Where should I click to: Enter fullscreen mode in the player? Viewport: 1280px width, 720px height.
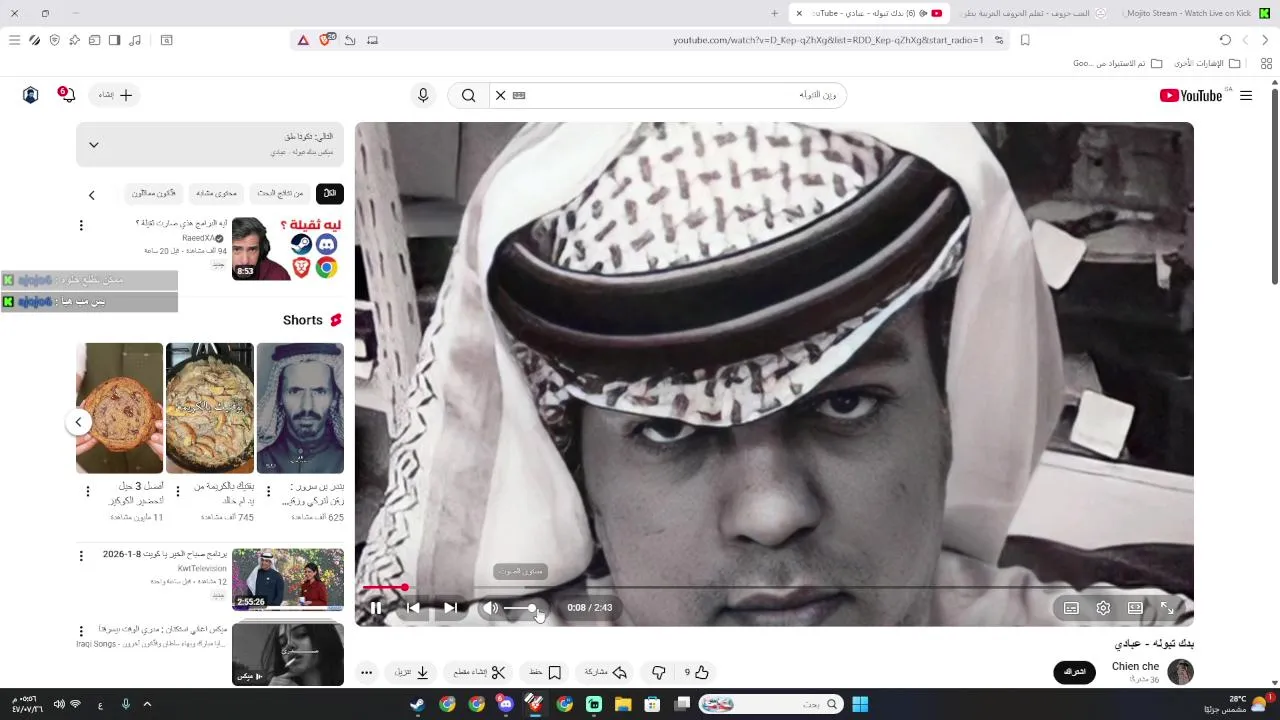tap(1167, 608)
